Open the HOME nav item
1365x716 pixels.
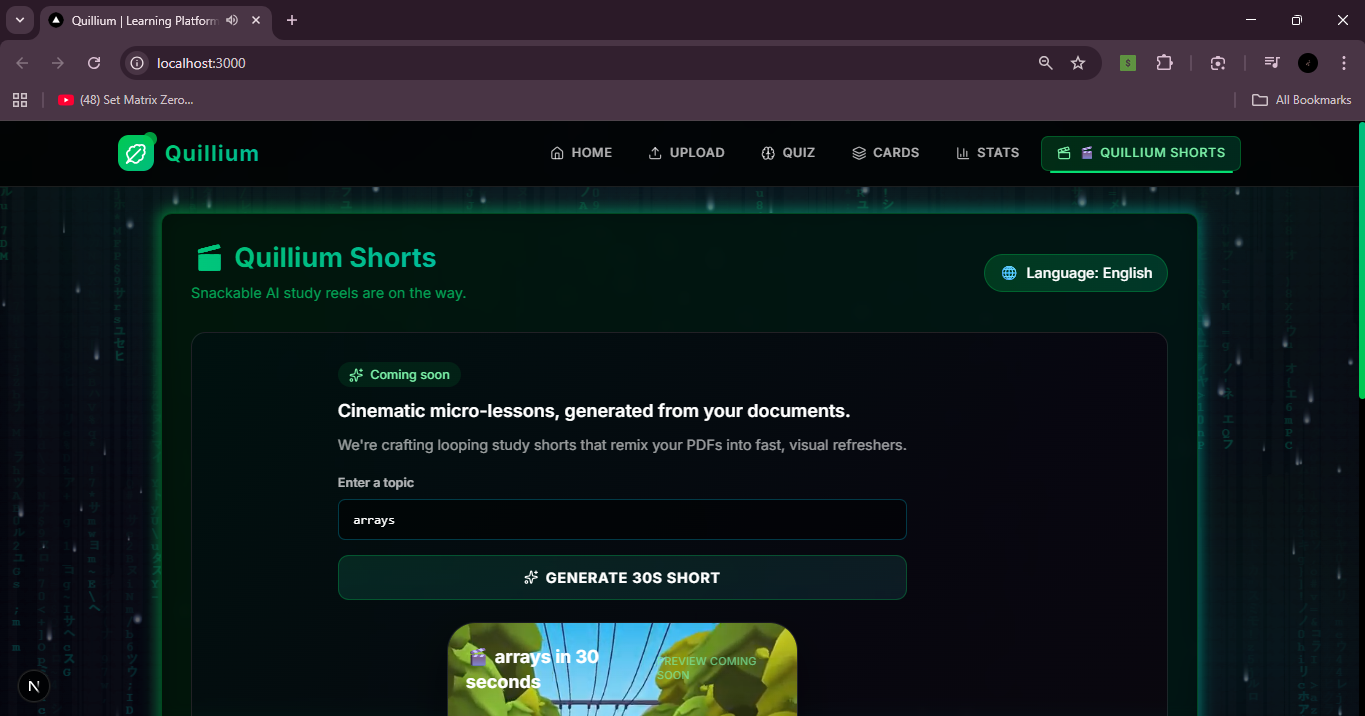(581, 153)
